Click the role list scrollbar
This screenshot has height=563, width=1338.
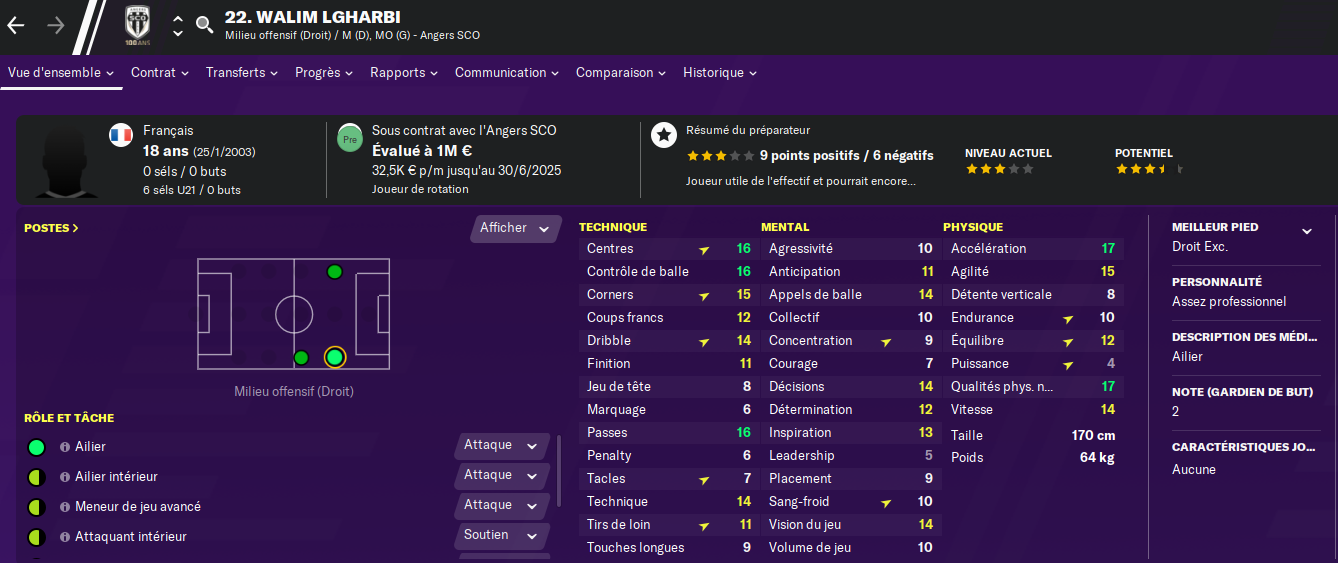pyautogui.click(x=559, y=470)
